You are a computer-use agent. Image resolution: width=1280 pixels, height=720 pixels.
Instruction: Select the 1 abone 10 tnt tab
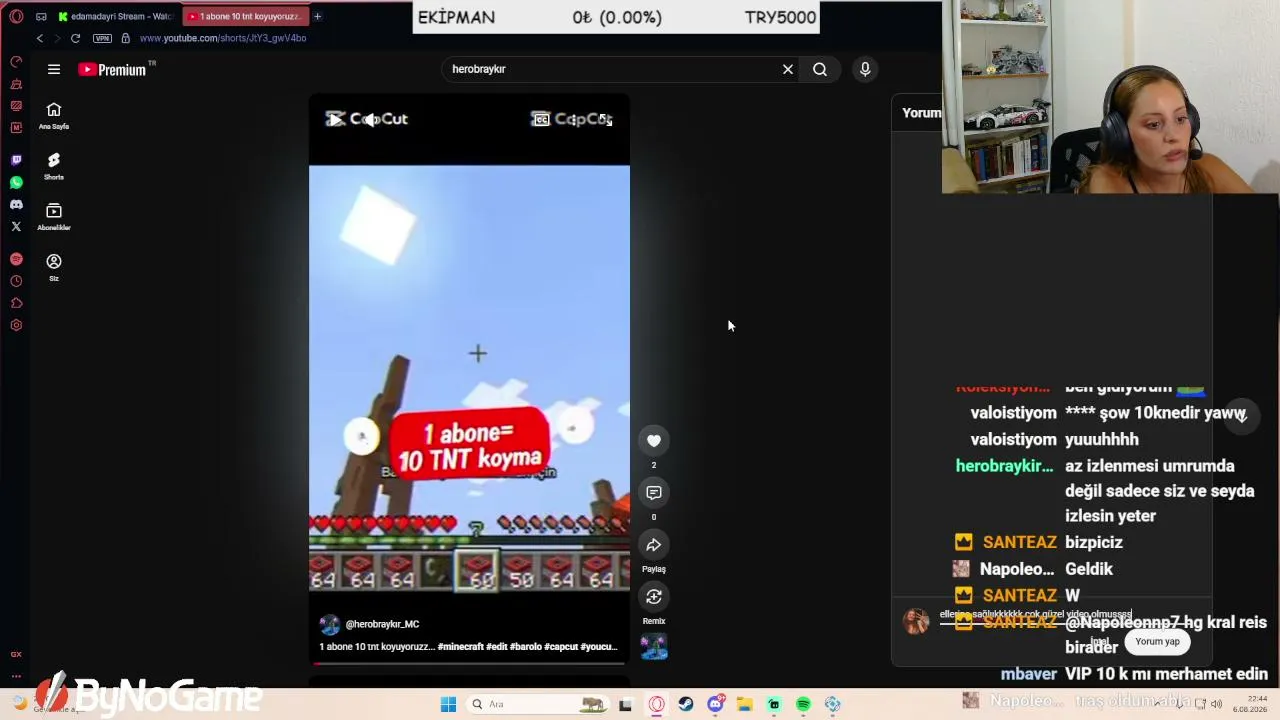click(244, 16)
